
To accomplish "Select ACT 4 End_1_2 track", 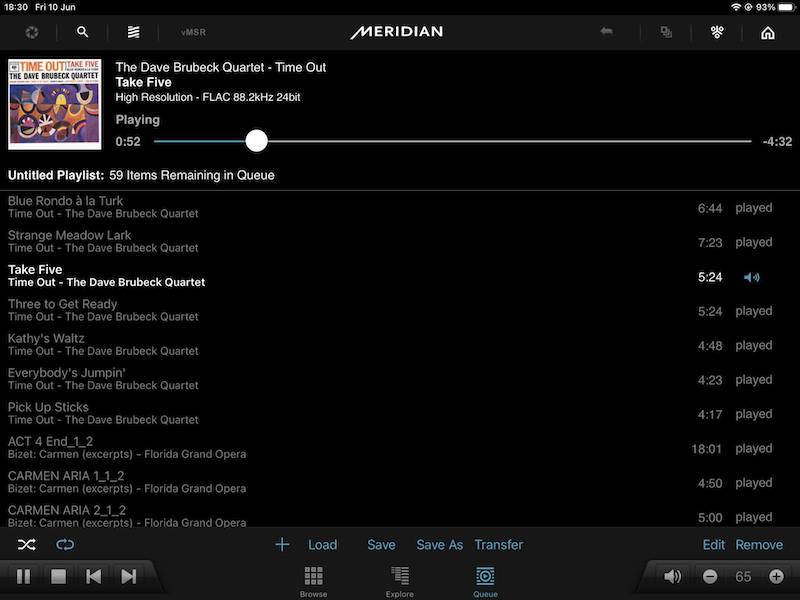I will click(400, 447).
